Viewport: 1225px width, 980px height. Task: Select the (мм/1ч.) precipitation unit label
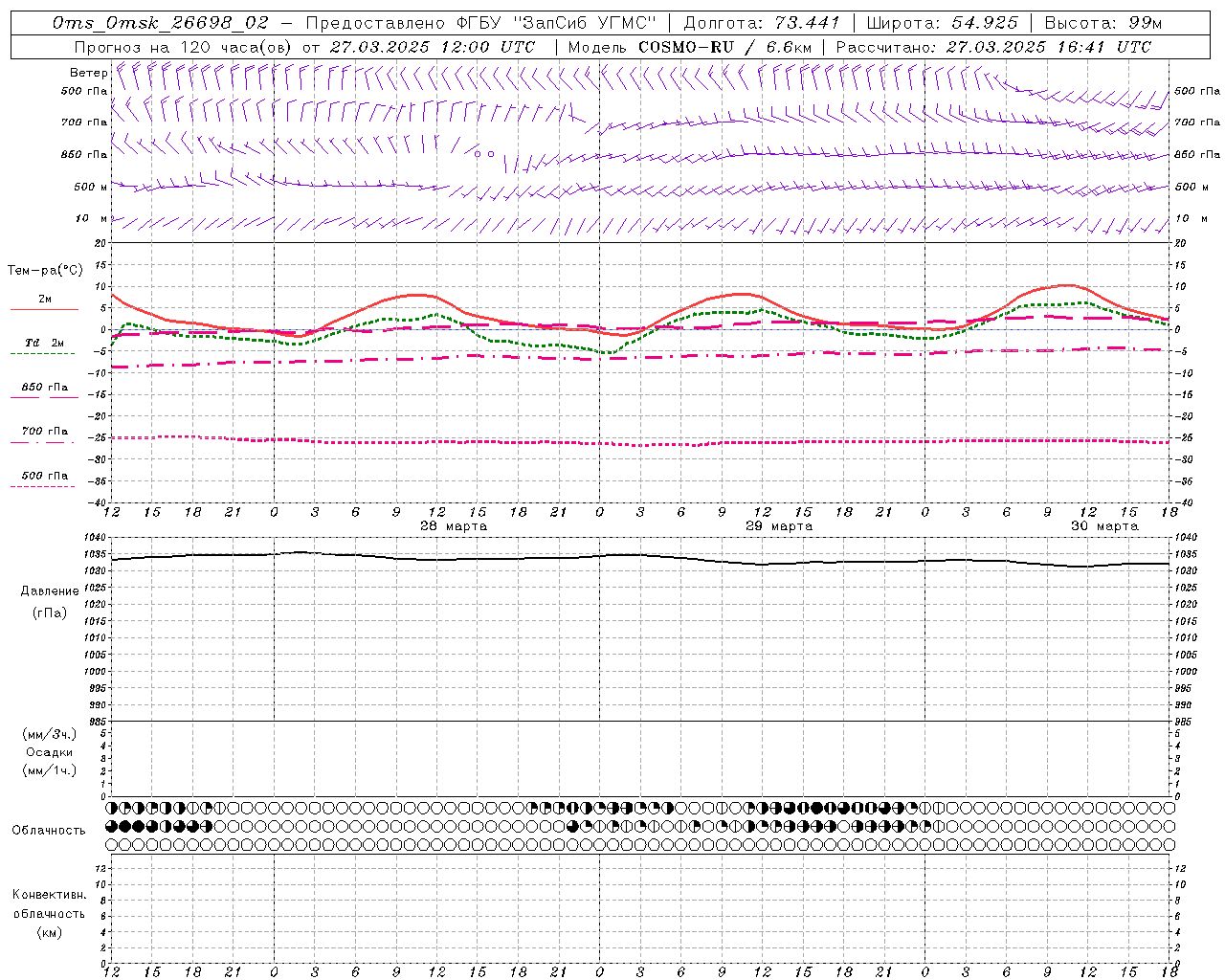click(x=50, y=770)
